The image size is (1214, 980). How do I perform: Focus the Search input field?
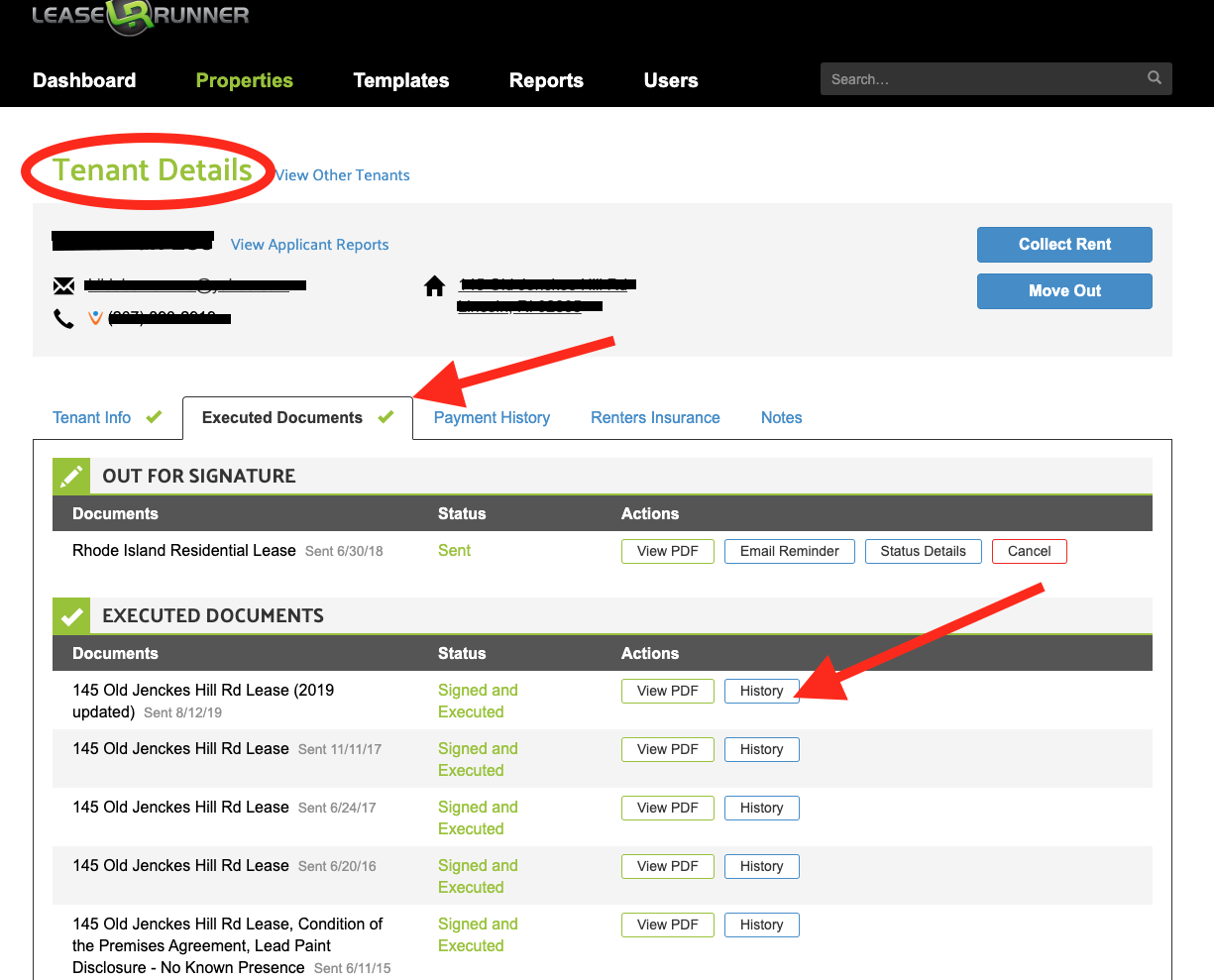(x=981, y=79)
